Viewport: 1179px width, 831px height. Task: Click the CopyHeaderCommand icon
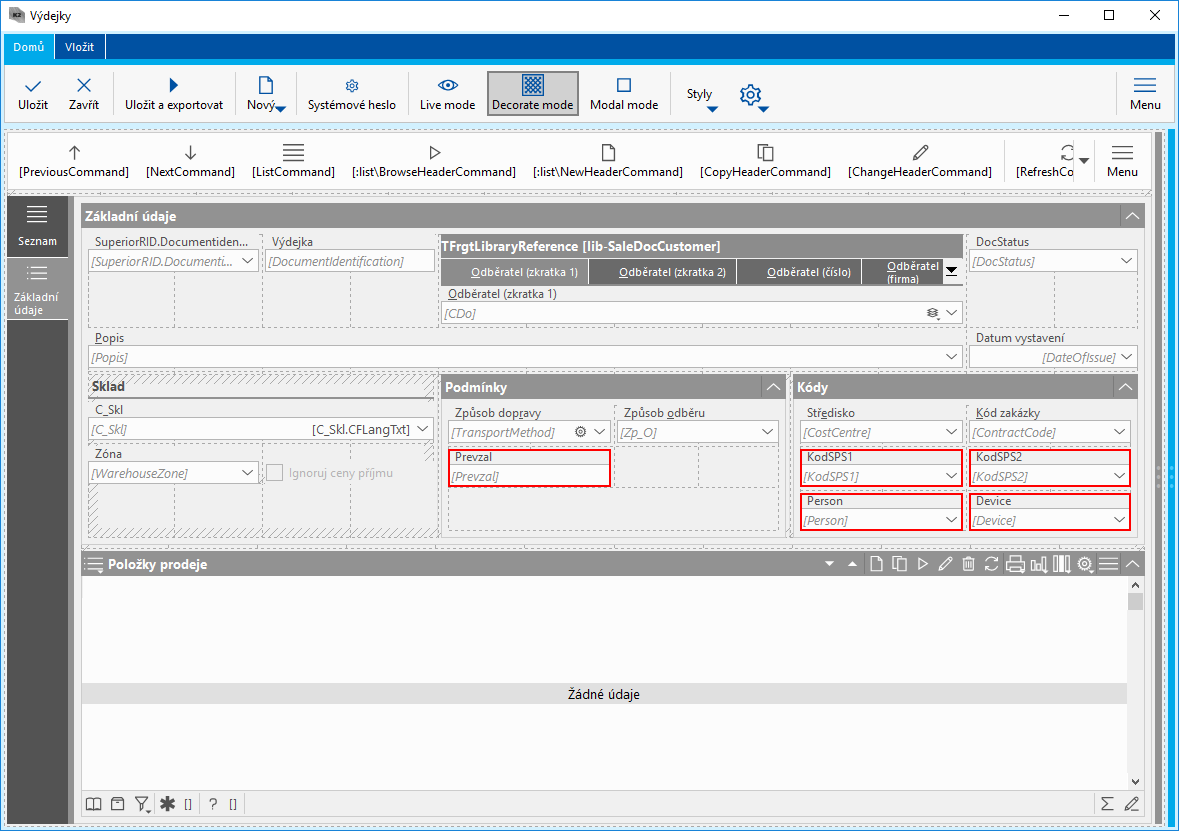point(765,153)
